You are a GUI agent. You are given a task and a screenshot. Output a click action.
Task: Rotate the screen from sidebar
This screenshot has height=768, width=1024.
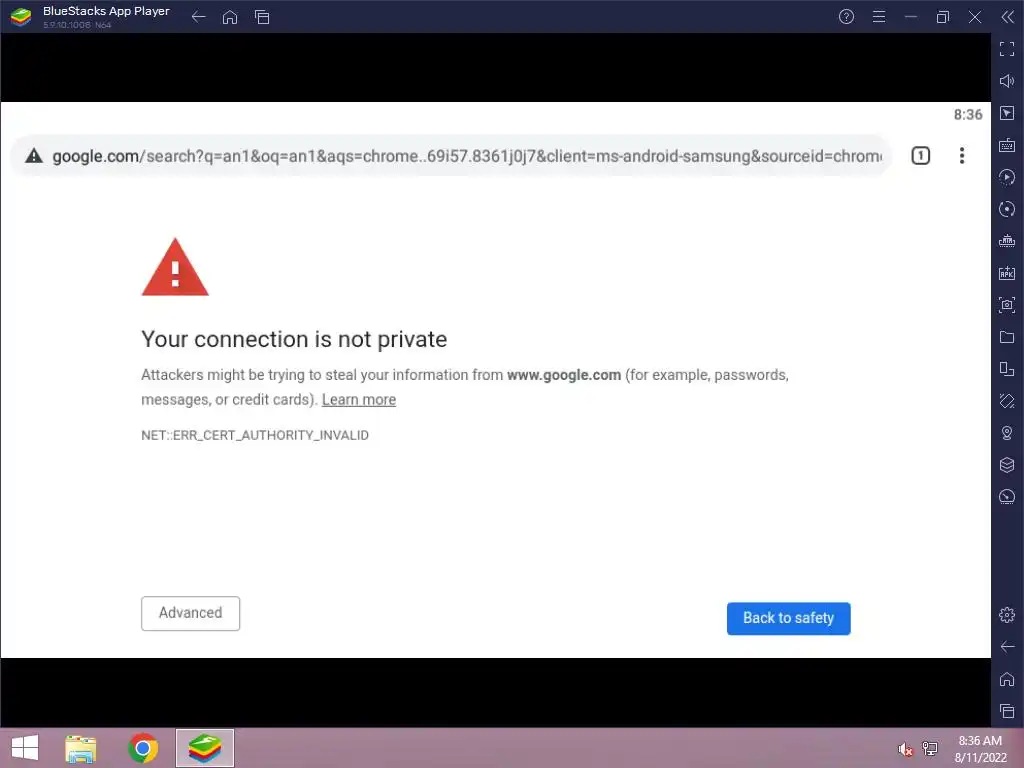1007,401
